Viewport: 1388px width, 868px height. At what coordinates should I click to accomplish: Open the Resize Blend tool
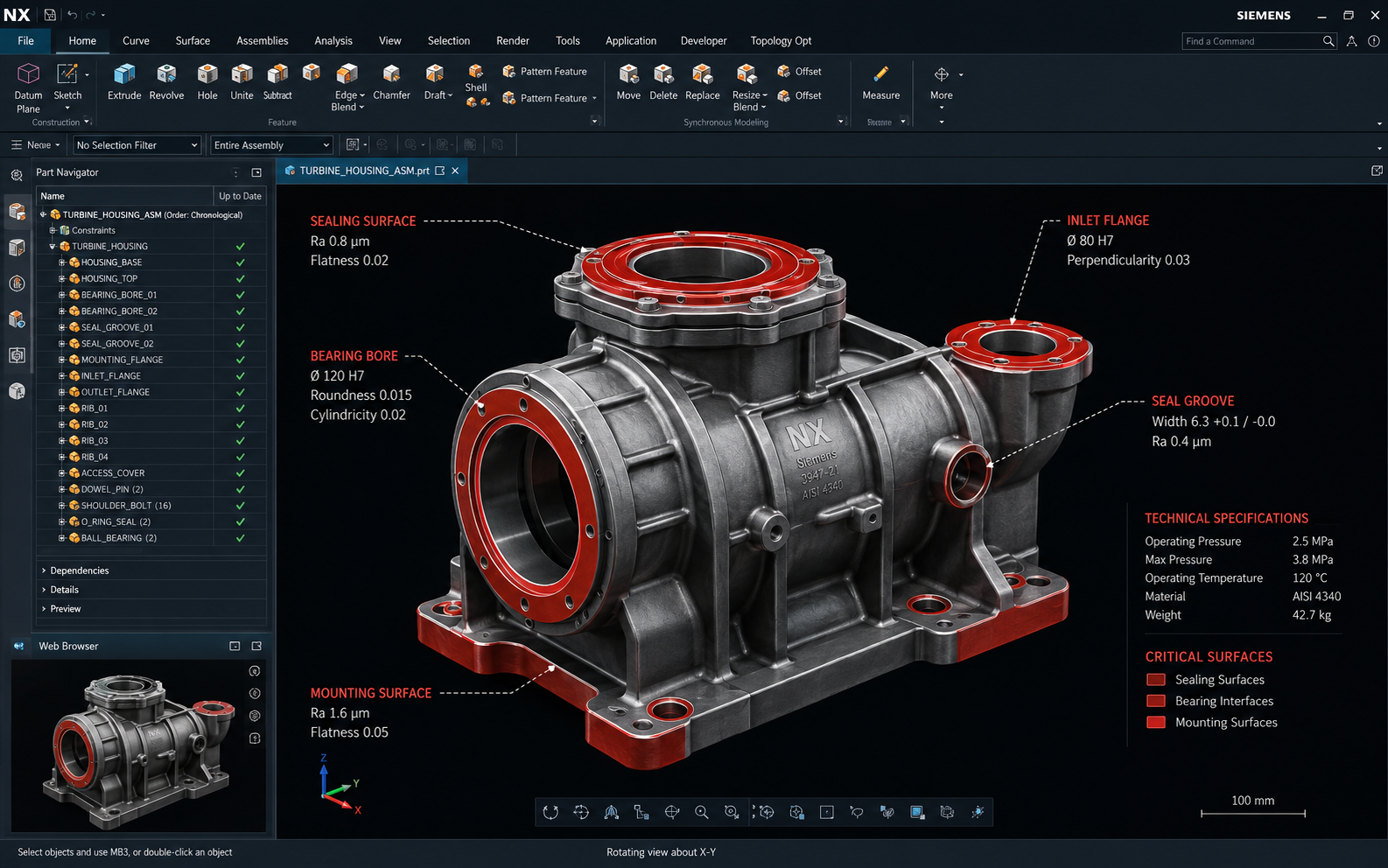748,87
